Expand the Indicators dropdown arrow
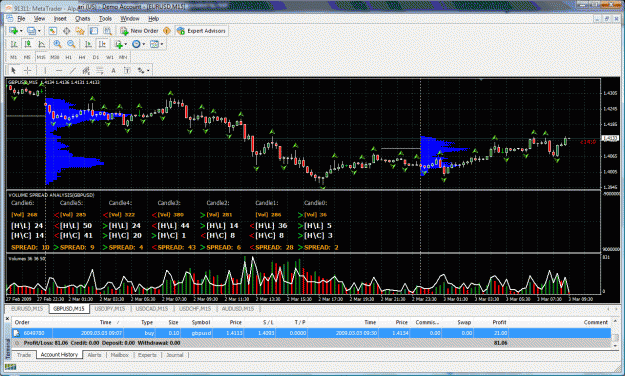The width and height of the screenshot is (625, 376). [x=126, y=44]
